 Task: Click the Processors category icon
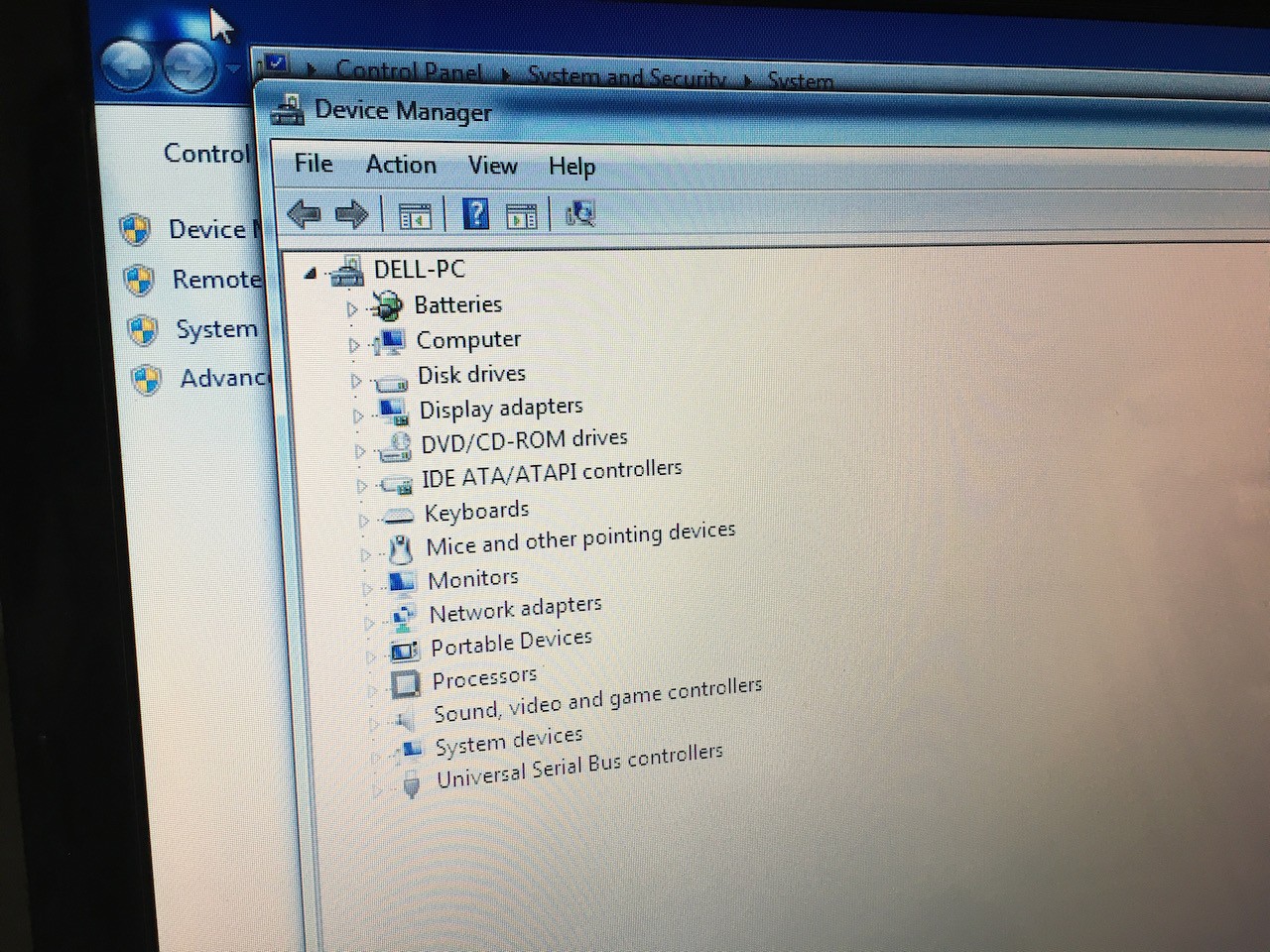(406, 683)
